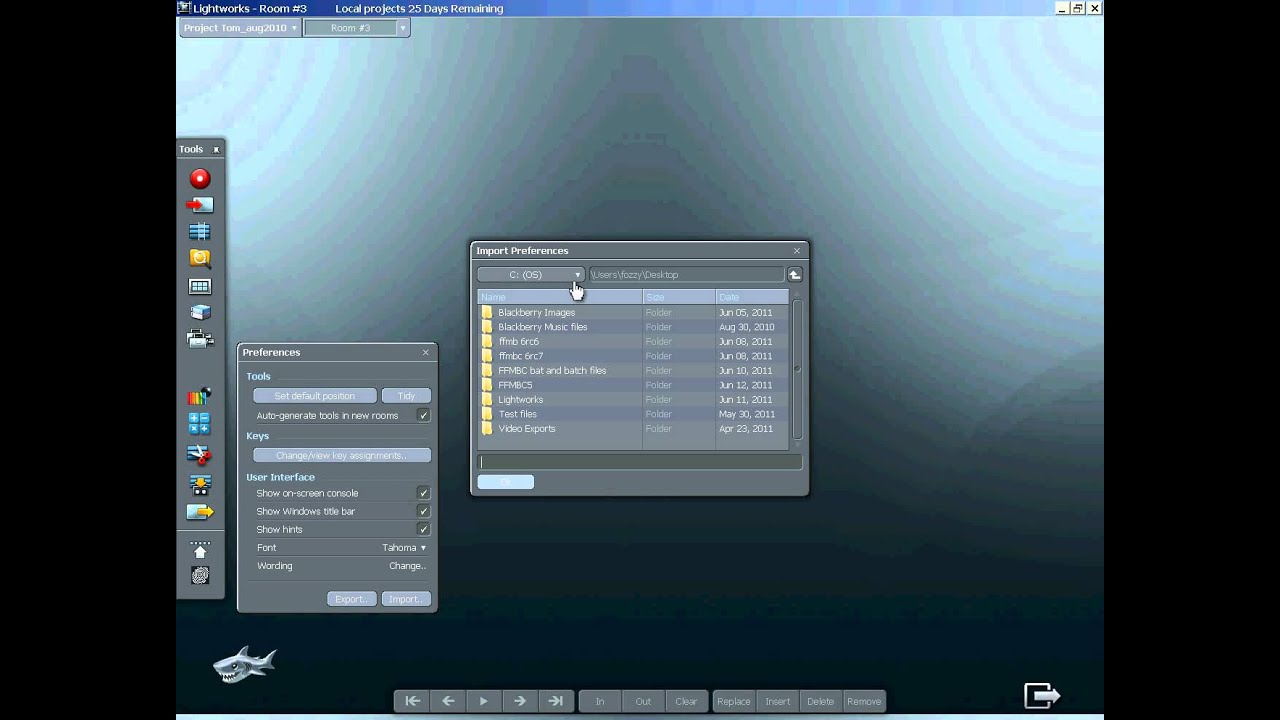The image size is (1280, 720).
Task: Close the Preferences panel
Action: point(426,352)
